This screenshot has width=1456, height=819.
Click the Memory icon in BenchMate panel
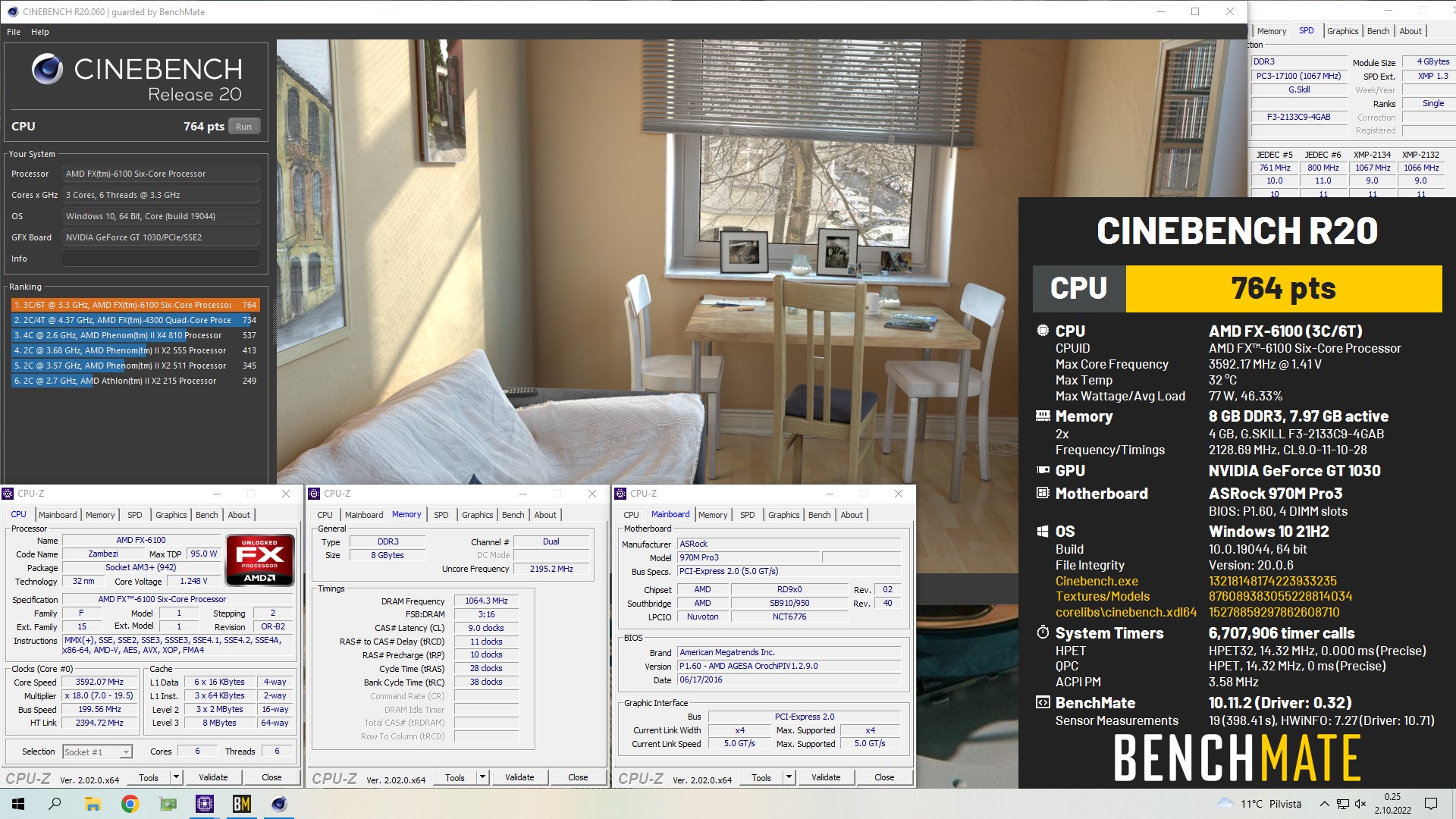tap(1043, 416)
